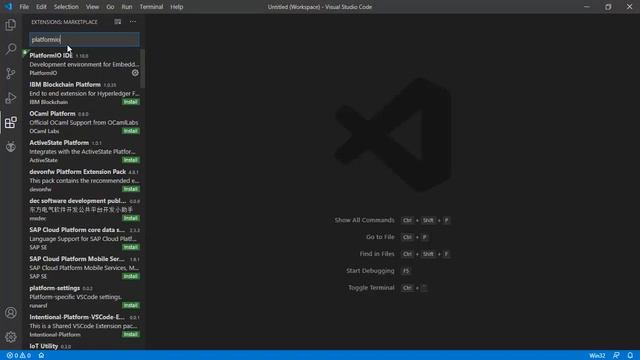Install OCaml Platform extension

pyautogui.click(x=131, y=131)
